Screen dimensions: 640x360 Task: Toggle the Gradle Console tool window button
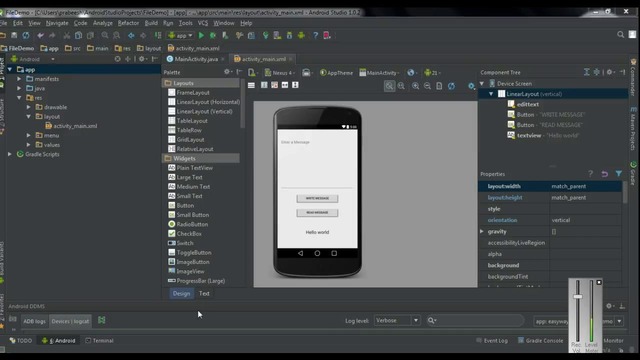[x=540, y=340]
